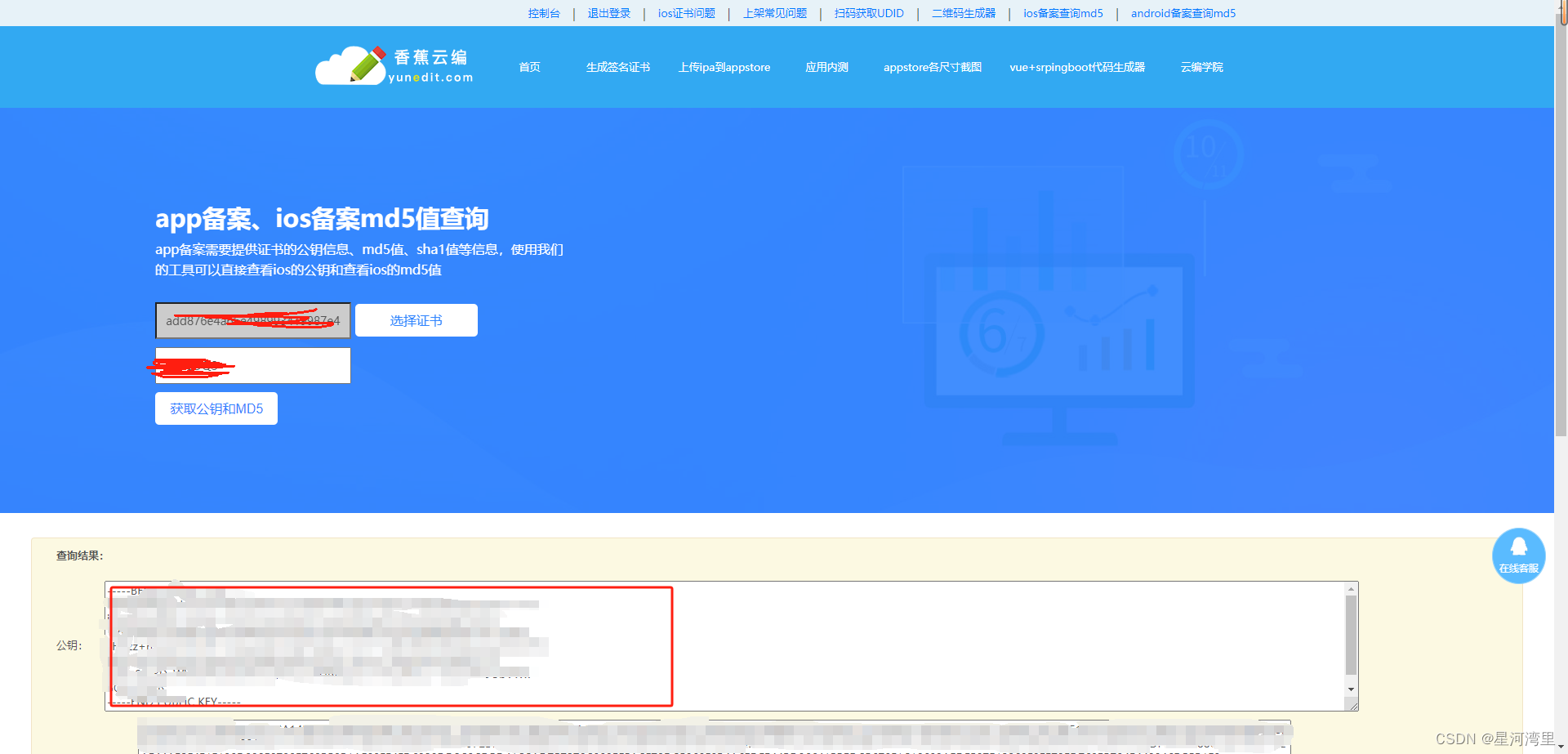Screen dimensions: 1568x754
Task: Open the 二维码生成器 tool
Action: (963, 13)
